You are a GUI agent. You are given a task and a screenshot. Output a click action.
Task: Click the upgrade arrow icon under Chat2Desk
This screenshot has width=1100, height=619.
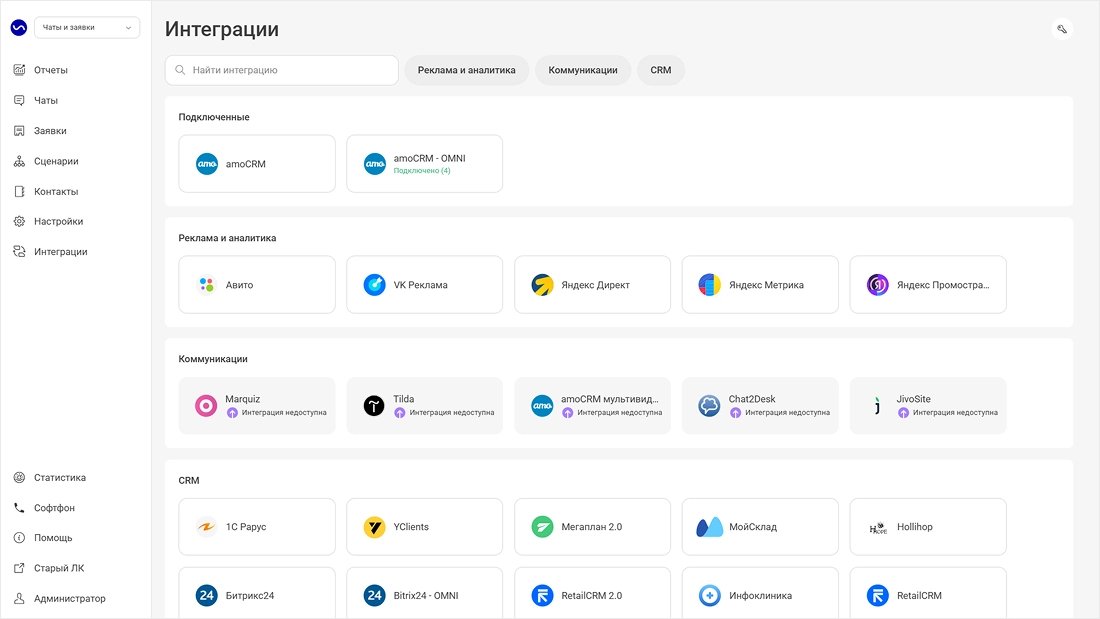[x=735, y=413]
